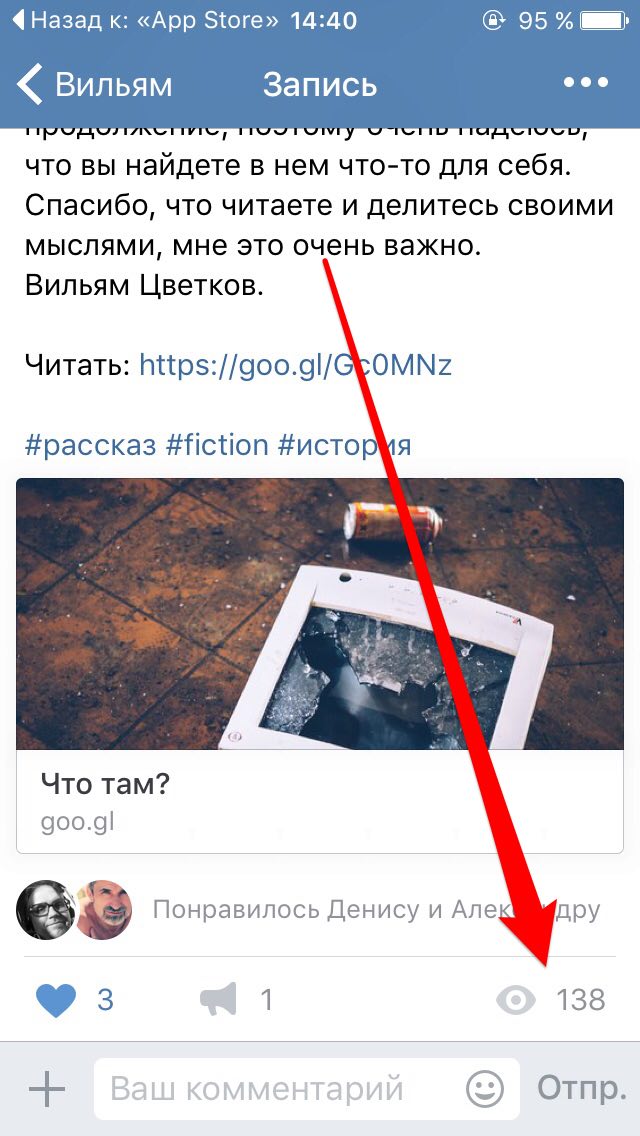The width and height of the screenshot is (640, 1136).
Task: View the "Понравилось Денису и Александру" likes list
Action: tap(376, 910)
